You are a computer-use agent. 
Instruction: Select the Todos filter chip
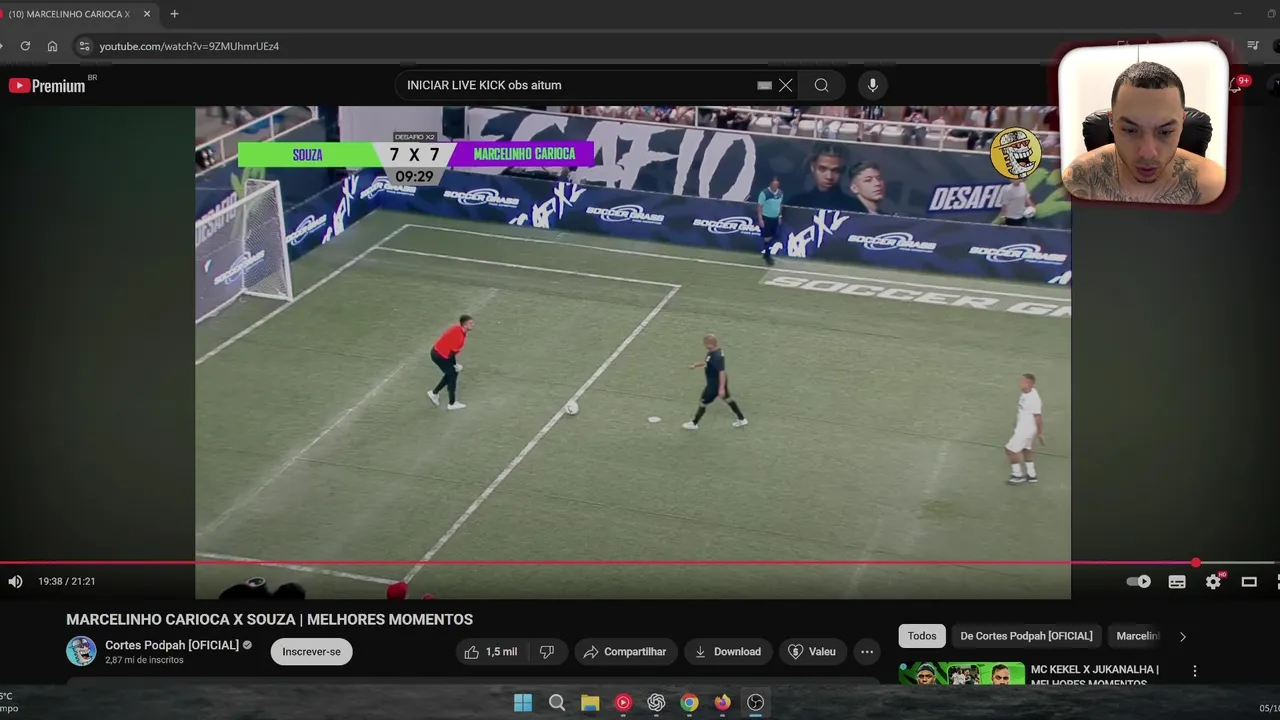tap(922, 636)
